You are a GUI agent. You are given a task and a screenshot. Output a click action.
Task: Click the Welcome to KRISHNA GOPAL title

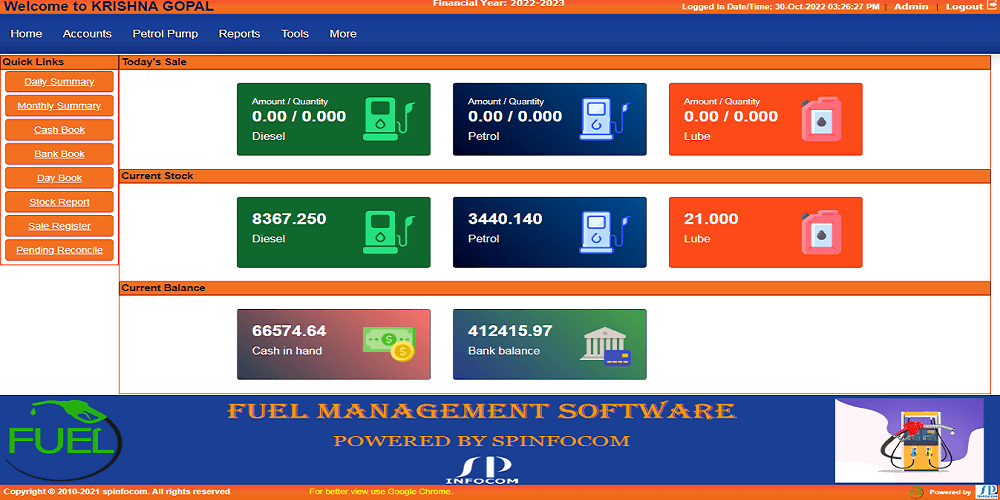[109, 7]
